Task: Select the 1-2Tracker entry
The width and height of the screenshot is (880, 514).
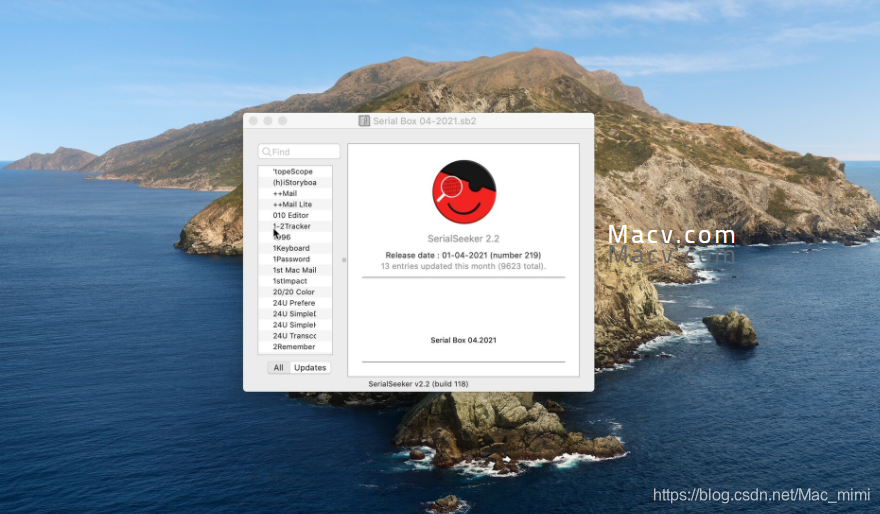Action: click(x=295, y=226)
